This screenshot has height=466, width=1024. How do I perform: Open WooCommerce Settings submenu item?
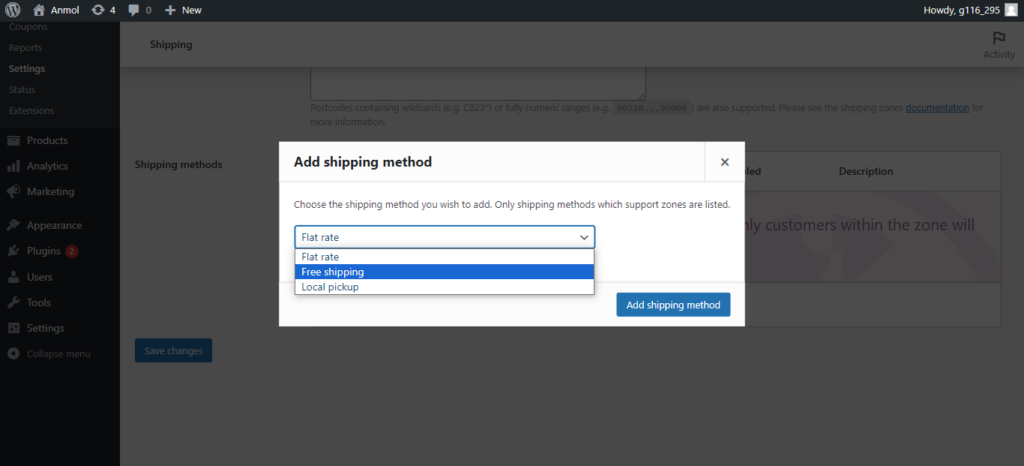(x=27, y=69)
